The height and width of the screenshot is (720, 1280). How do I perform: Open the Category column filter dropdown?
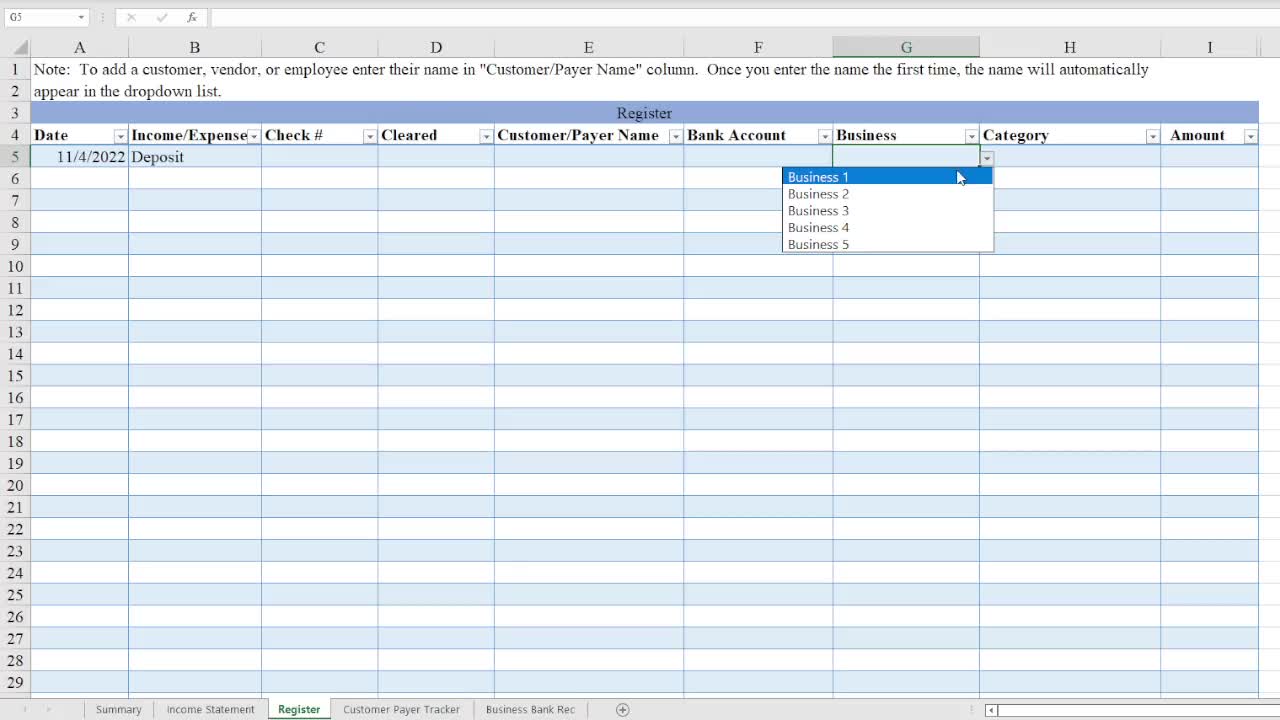(1153, 135)
